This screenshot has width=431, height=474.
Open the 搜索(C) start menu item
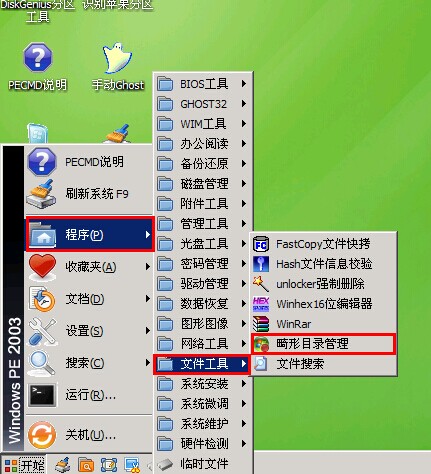click(89, 363)
